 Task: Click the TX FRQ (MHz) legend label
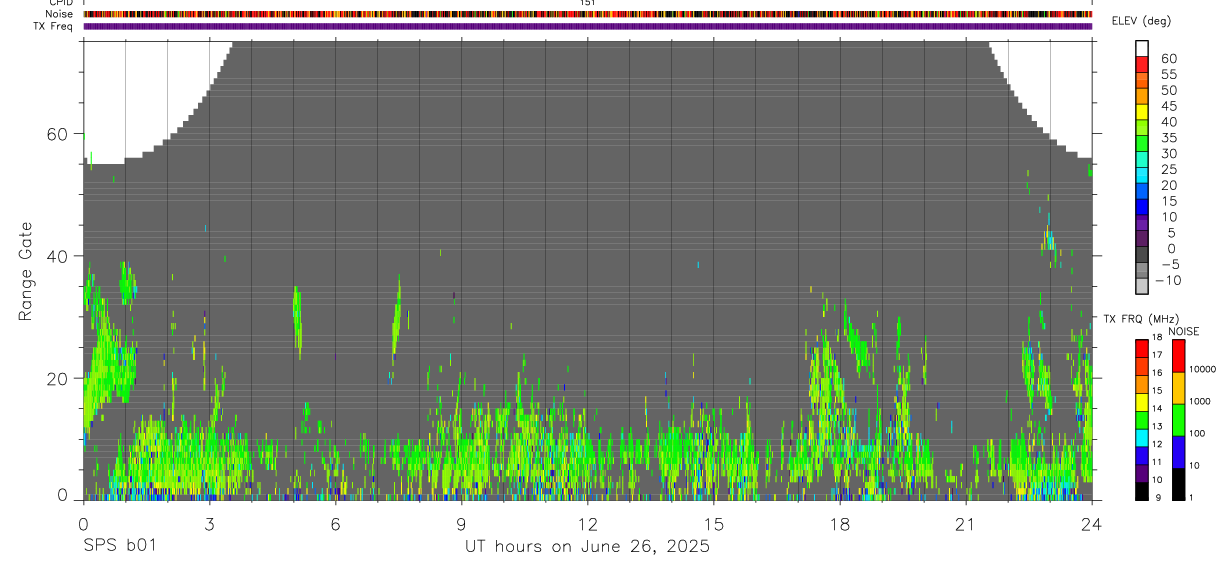[x=1137, y=318]
